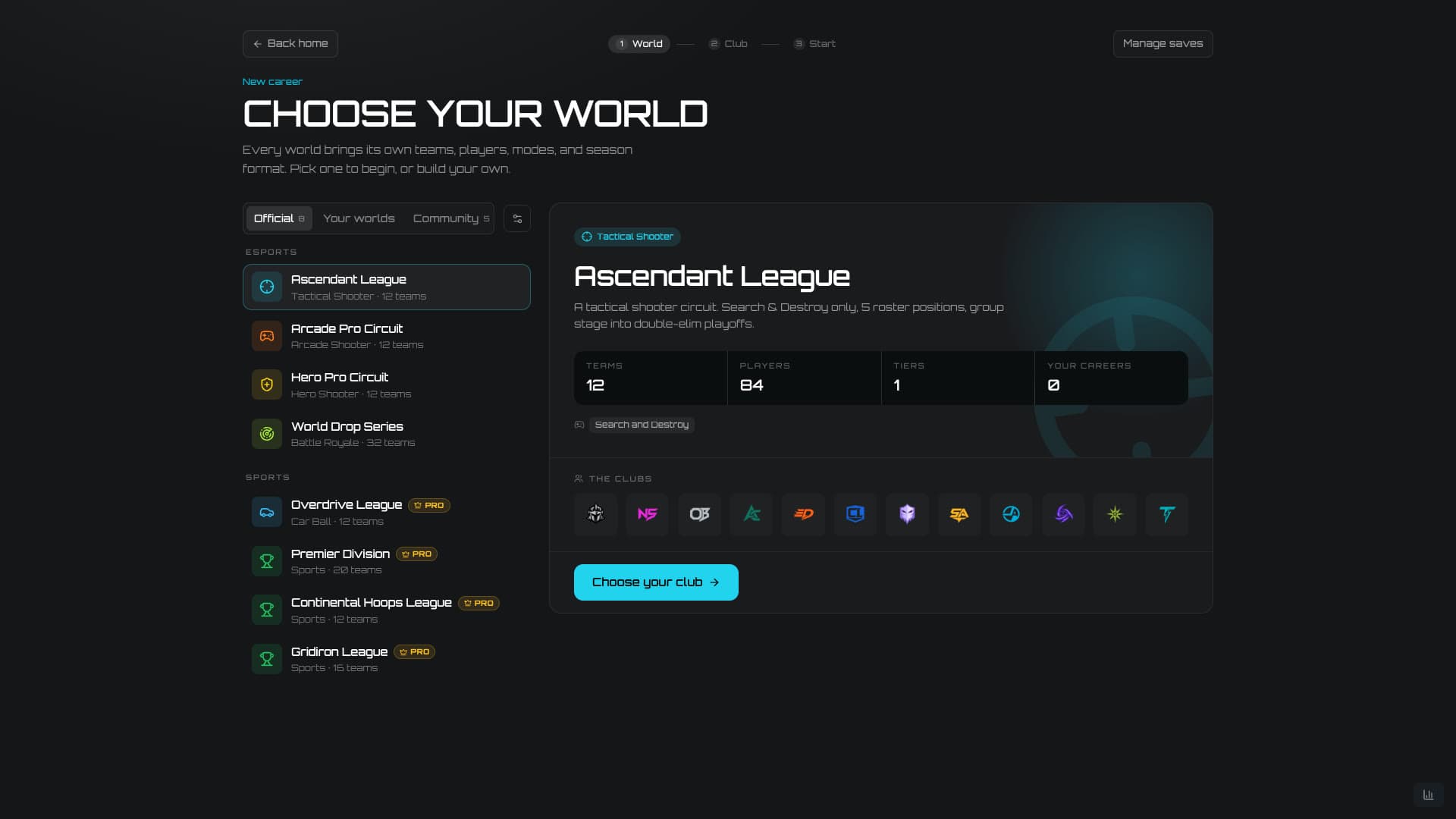Viewport: 1456px width, 819px height.
Task: Select the Premier Division world
Action: pyautogui.click(x=387, y=561)
